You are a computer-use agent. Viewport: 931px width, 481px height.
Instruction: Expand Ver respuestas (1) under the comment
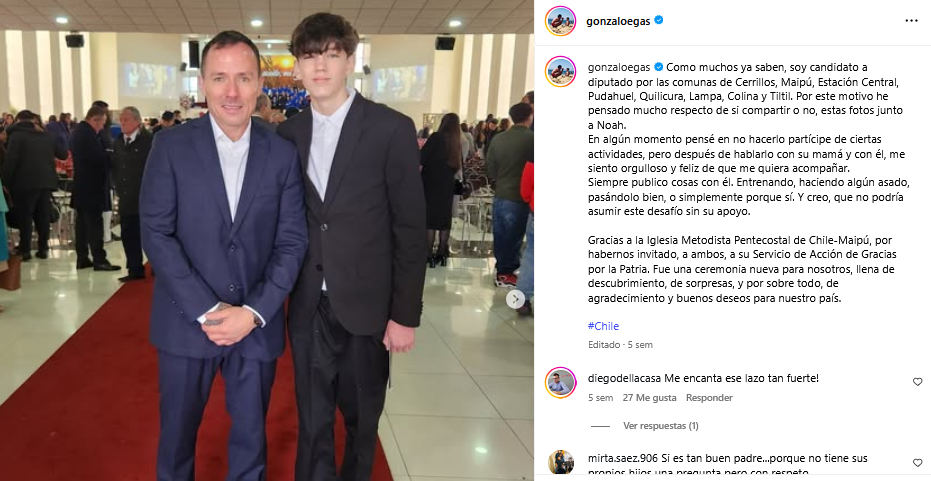[660, 426]
